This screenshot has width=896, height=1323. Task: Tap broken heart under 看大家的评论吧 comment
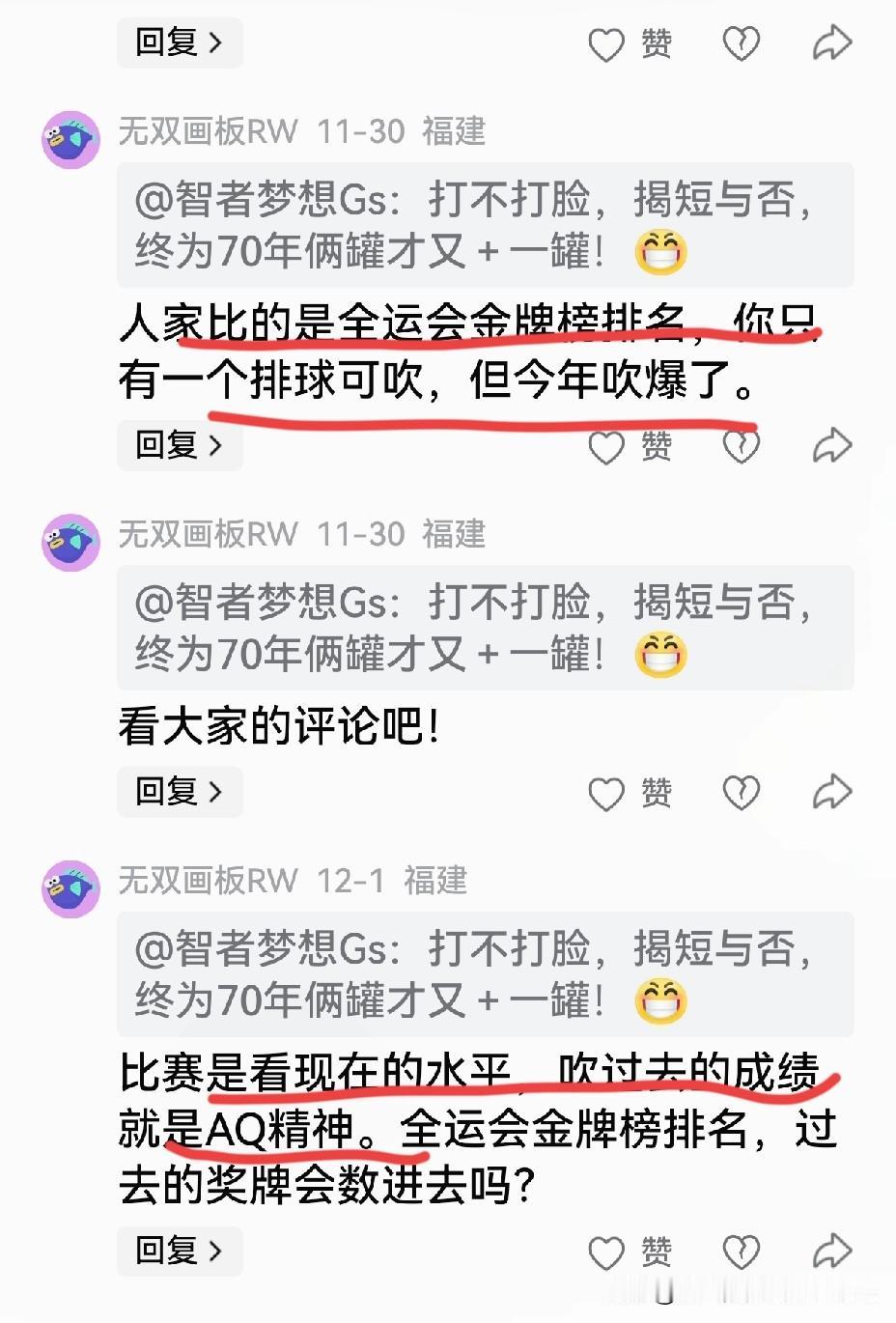(x=742, y=793)
